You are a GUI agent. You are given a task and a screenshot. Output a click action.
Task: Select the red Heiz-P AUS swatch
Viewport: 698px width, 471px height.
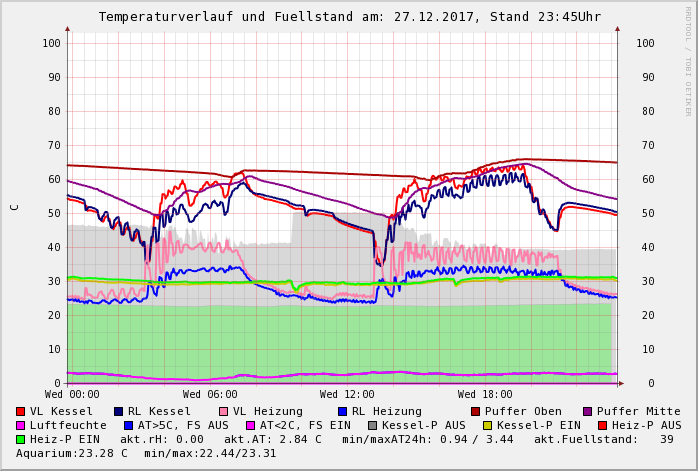pyautogui.click(x=601, y=425)
